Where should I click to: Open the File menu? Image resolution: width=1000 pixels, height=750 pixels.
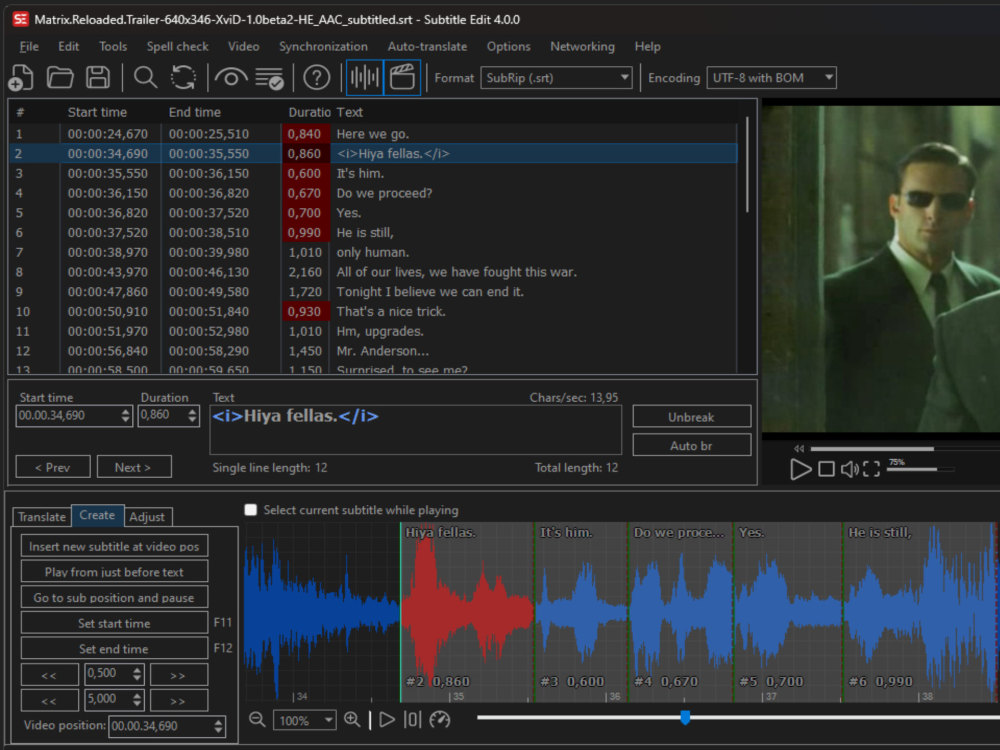29,47
